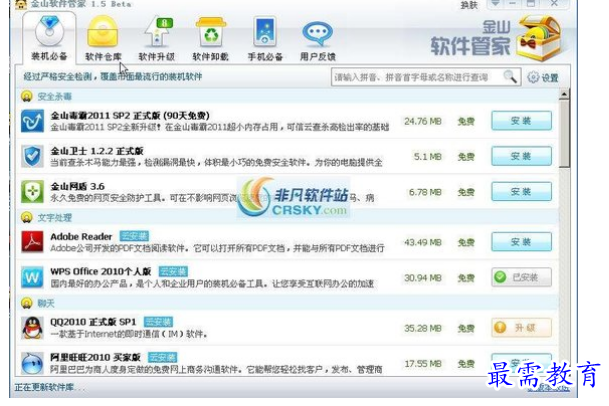Click the 金山网盾 icon
This screenshot has width=609, height=406.
(x=32, y=192)
